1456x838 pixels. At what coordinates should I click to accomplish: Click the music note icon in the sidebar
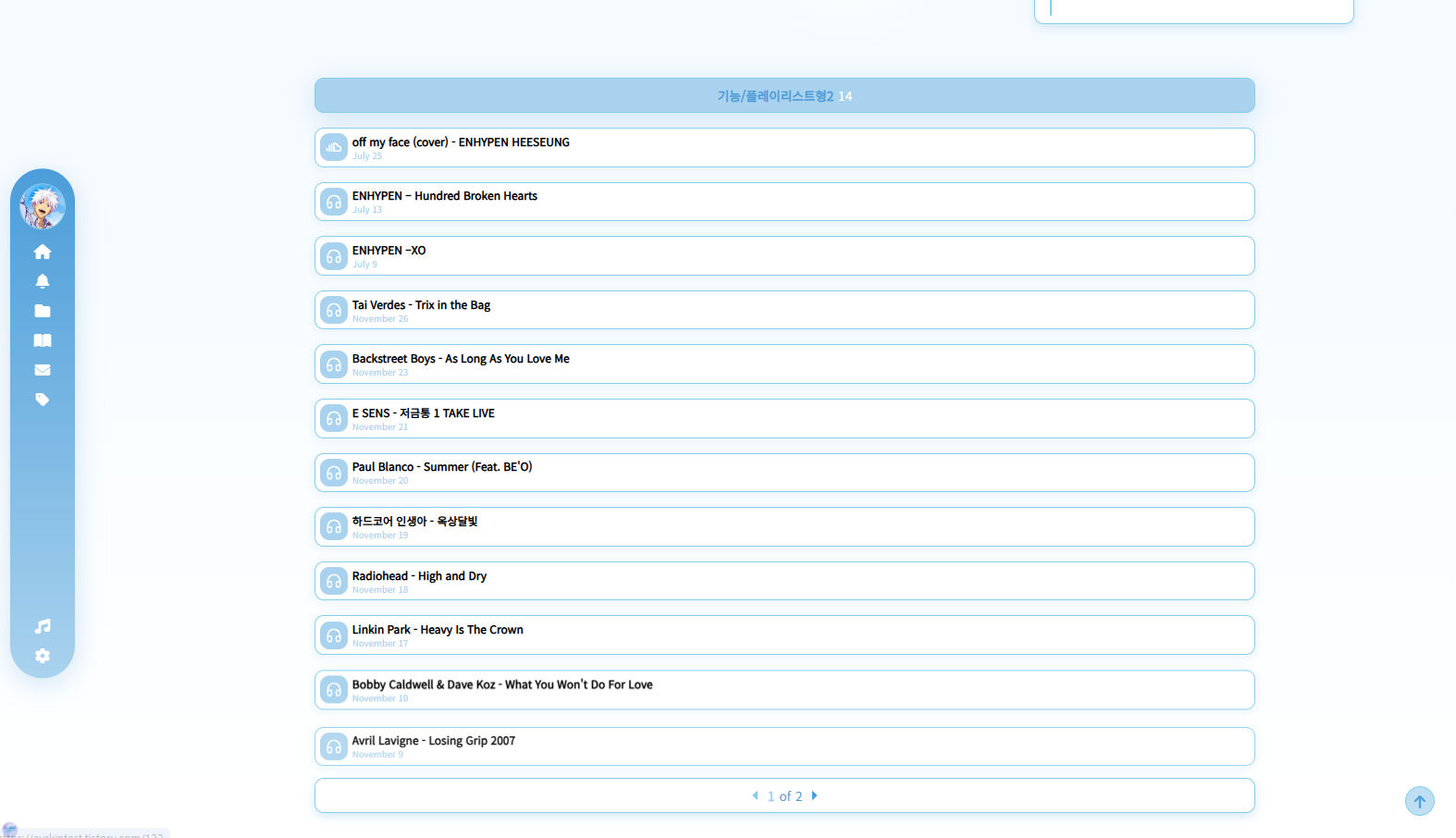point(43,626)
